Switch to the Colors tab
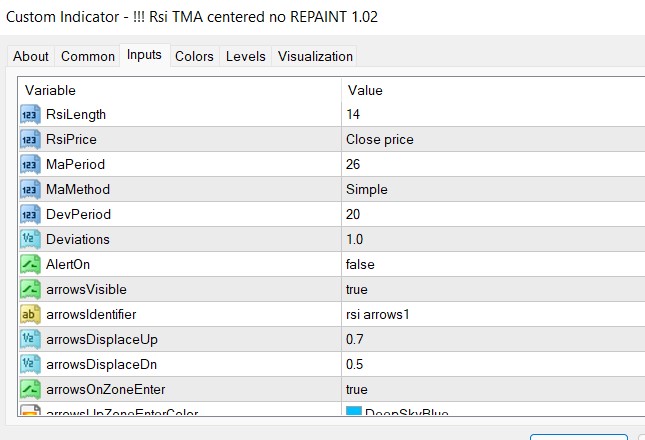 194,56
